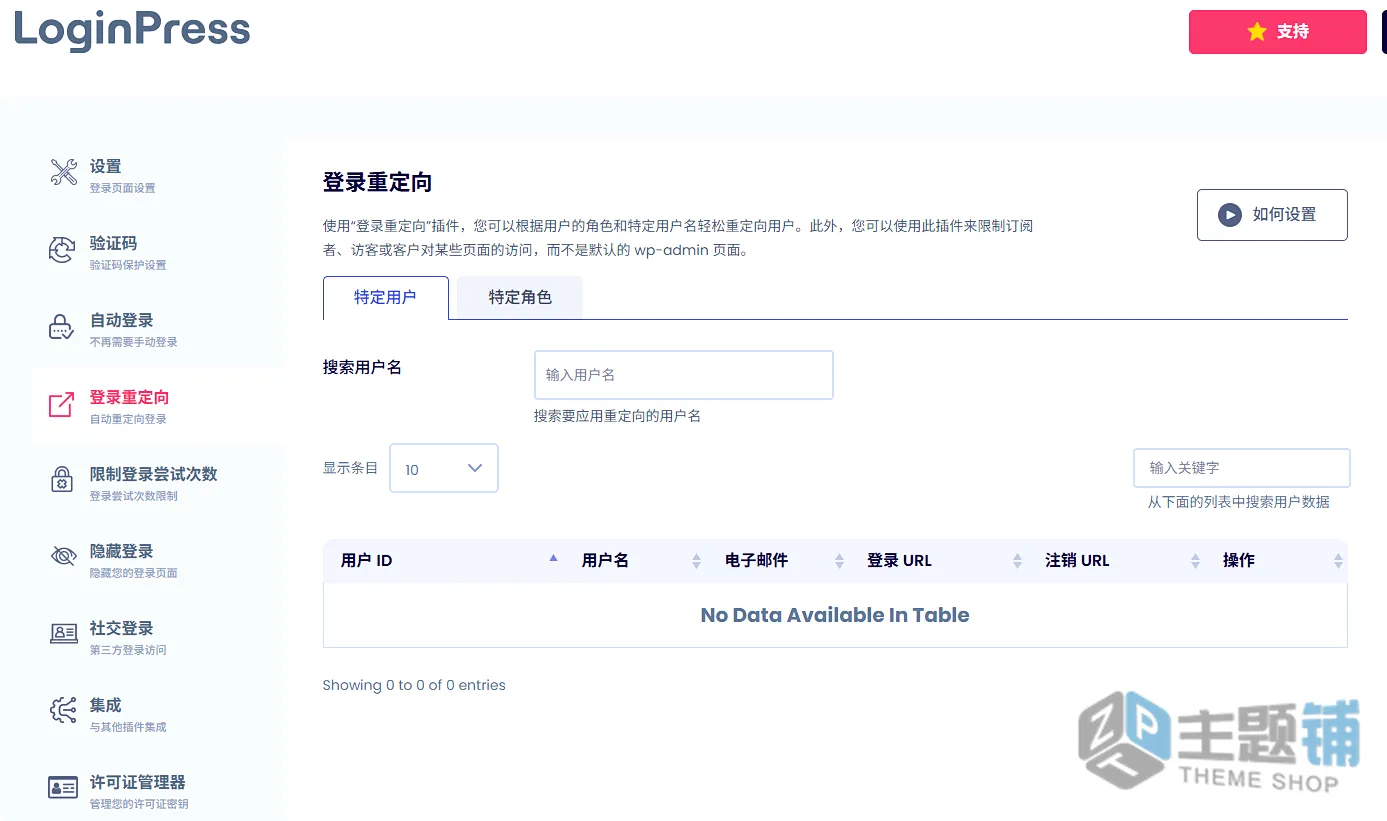The image size is (1387, 821).
Task: Open 集成 in the sidebar menu
Action: point(157,713)
